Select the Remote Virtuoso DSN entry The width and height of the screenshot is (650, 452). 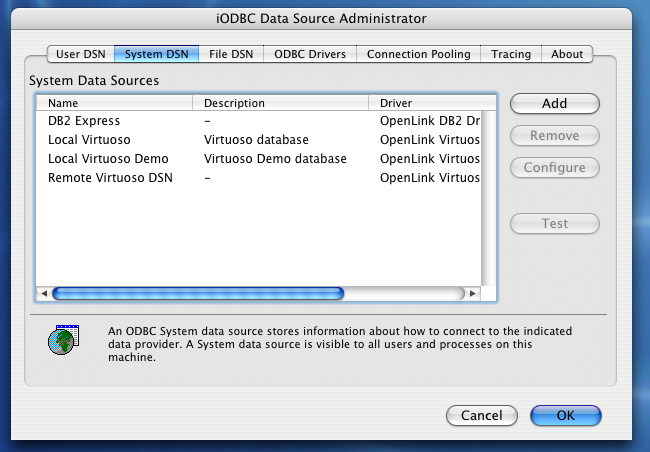110,178
